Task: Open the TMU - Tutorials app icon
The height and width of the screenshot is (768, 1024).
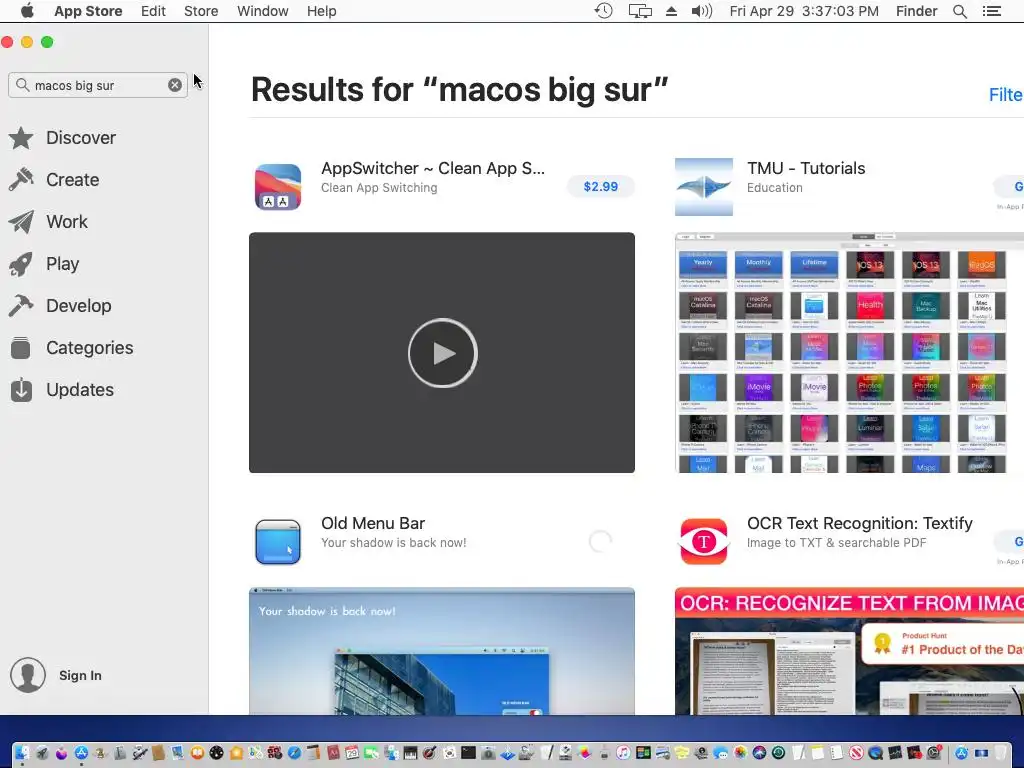Action: click(x=704, y=187)
